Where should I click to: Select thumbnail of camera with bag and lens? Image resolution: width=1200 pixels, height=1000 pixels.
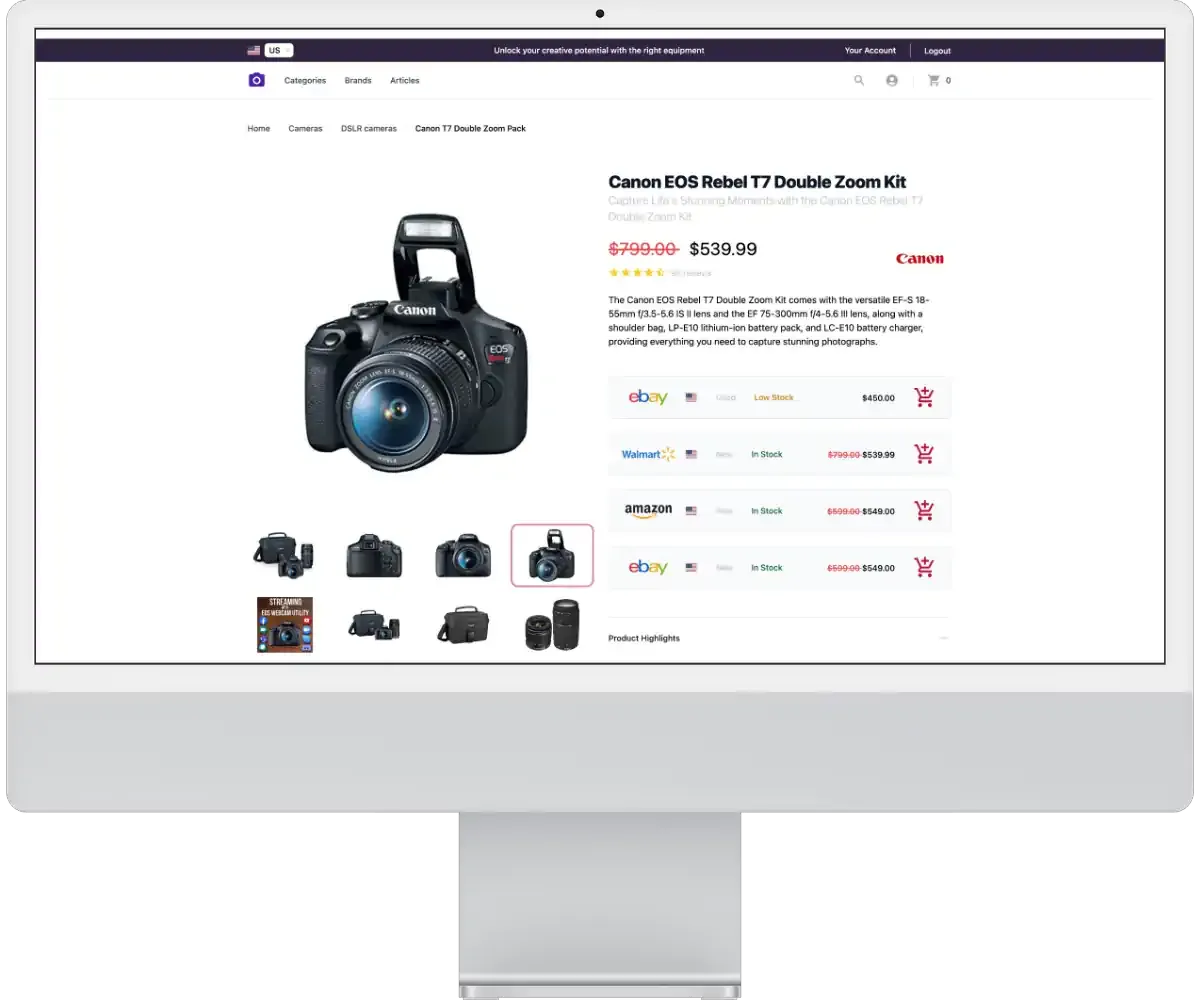coord(285,555)
